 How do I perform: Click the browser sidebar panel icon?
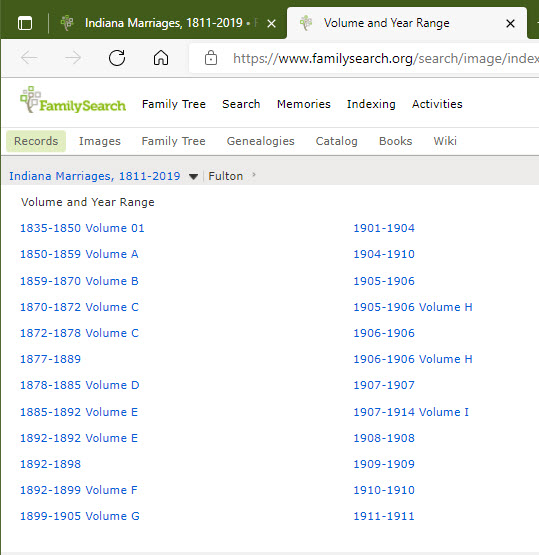25,23
